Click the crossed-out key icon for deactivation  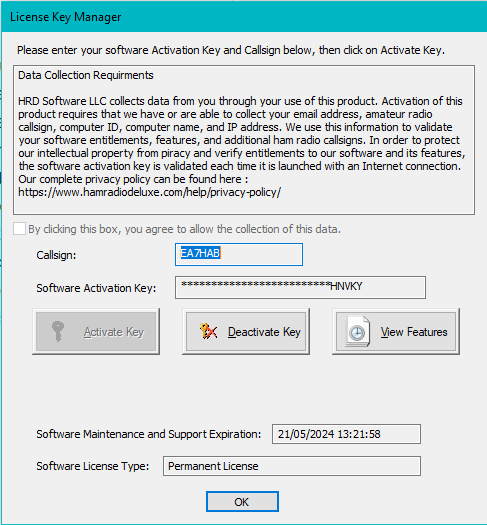coord(209,331)
